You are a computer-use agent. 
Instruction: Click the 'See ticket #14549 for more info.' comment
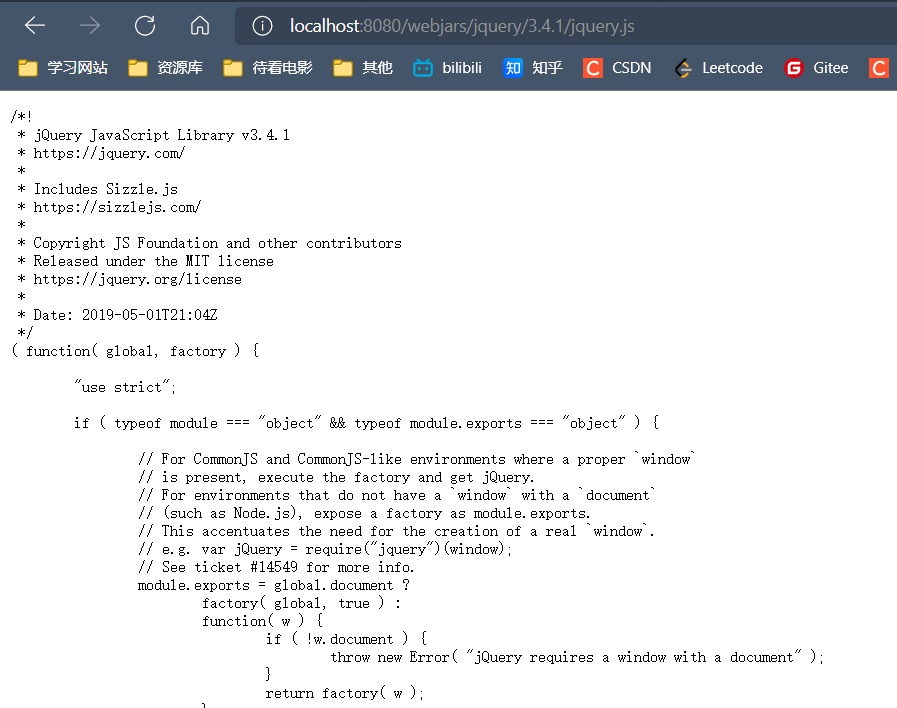tap(276, 567)
